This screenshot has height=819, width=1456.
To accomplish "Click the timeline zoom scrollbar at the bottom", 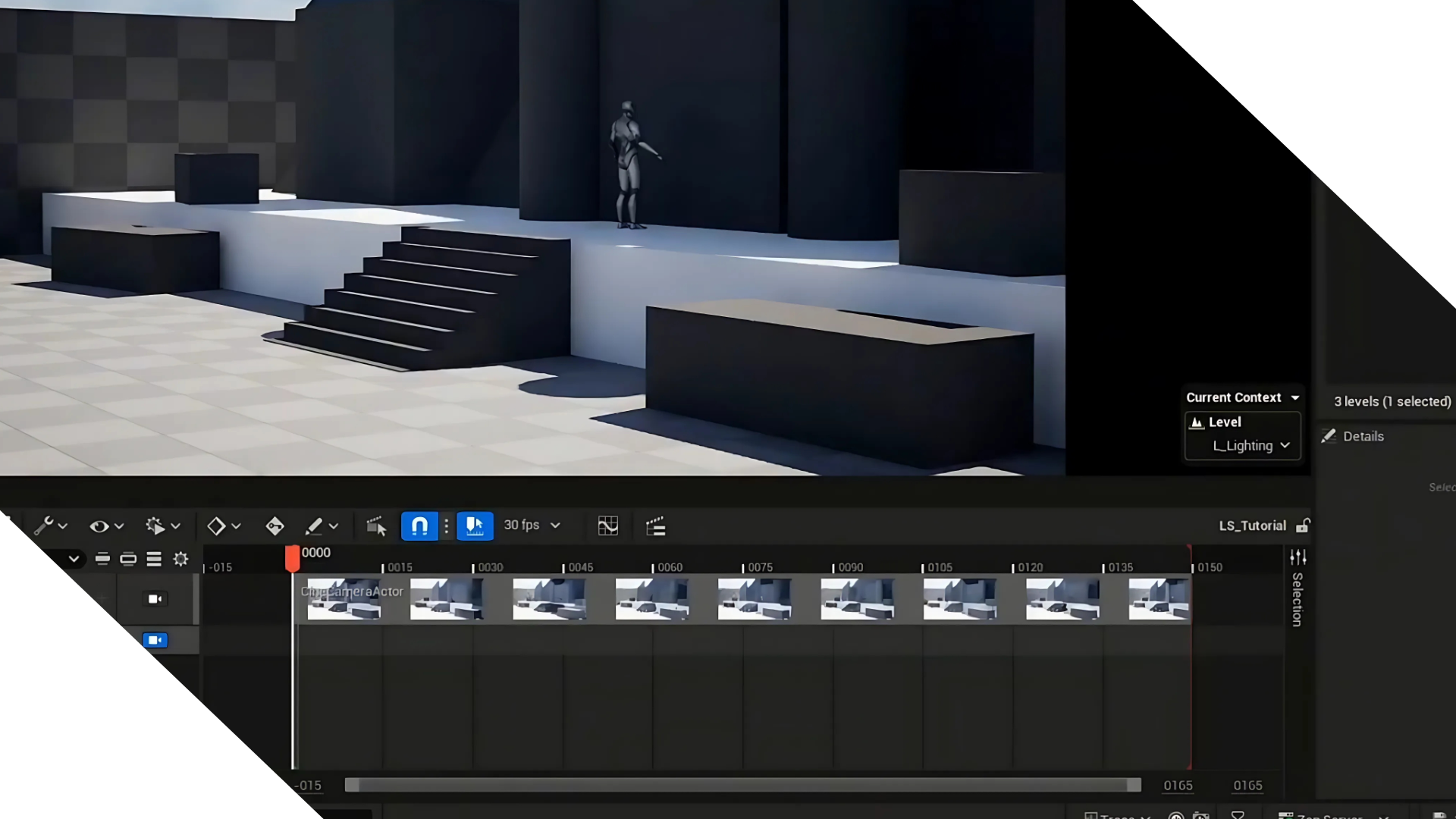I will click(x=742, y=785).
